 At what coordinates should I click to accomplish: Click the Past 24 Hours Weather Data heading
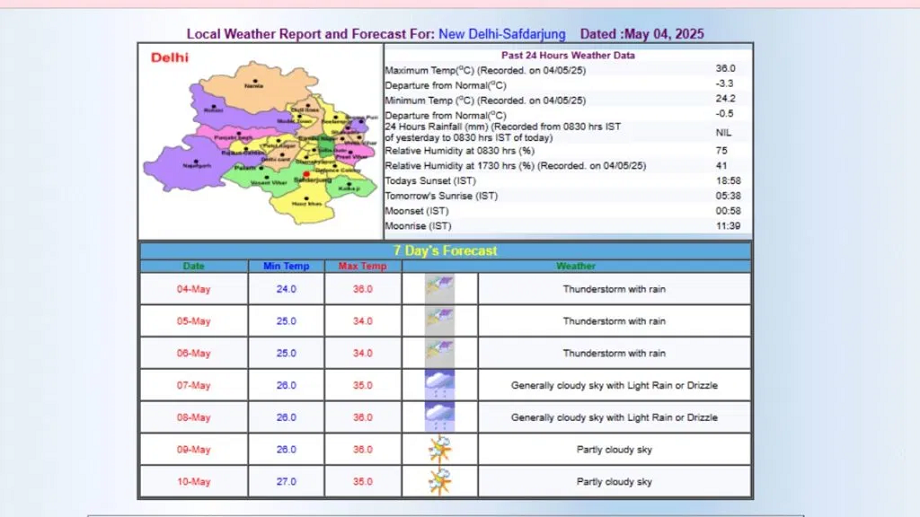click(x=568, y=55)
